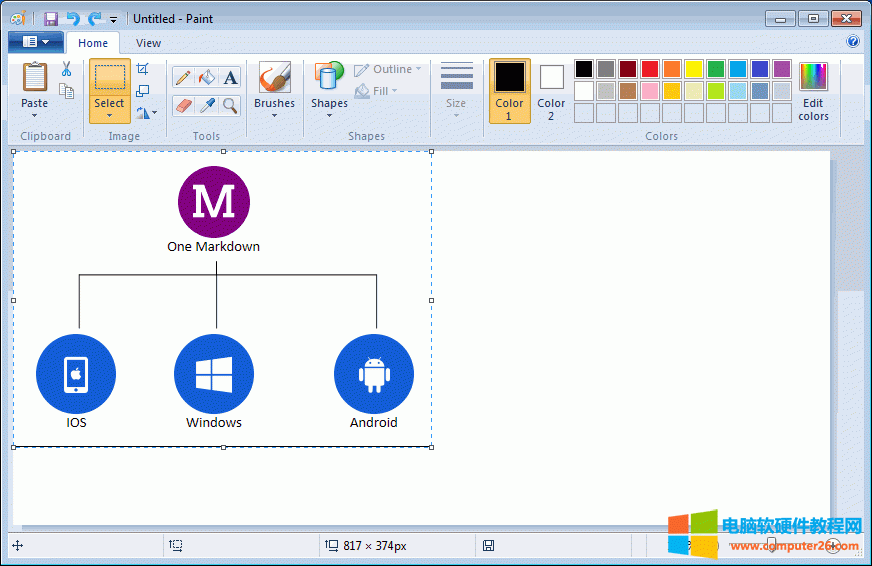Pick the lime green swatch
This screenshot has width=872, height=566.
click(716, 91)
